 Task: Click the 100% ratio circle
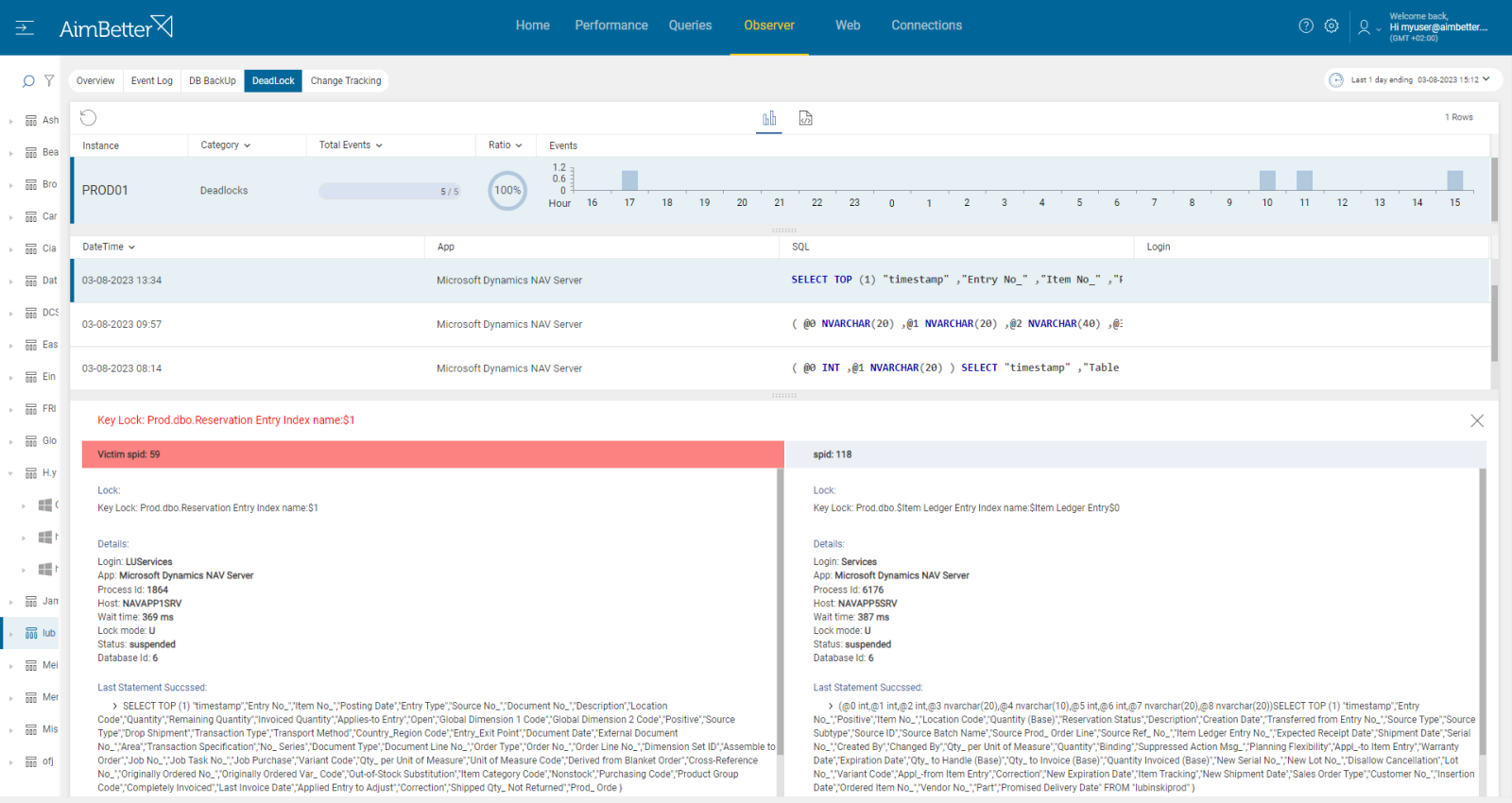tap(507, 191)
